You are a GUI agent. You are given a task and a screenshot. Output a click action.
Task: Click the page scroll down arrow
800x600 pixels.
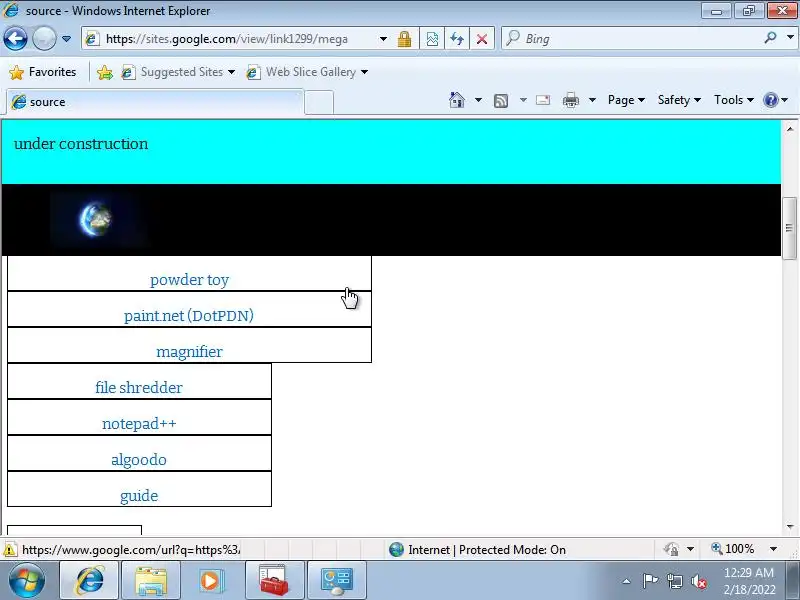point(789,527)
